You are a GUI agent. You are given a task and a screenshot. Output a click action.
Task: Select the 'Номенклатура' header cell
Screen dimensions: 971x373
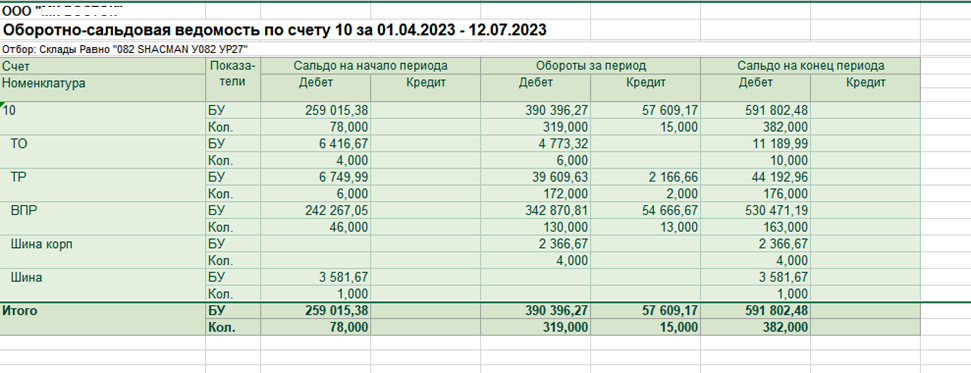[103, 87]
